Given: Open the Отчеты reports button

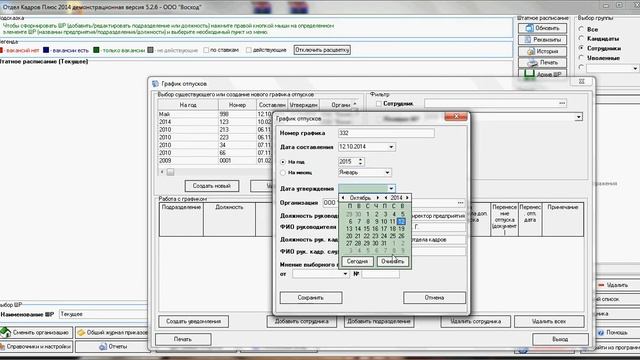Looking at the screenshot, I should [112, 347].
